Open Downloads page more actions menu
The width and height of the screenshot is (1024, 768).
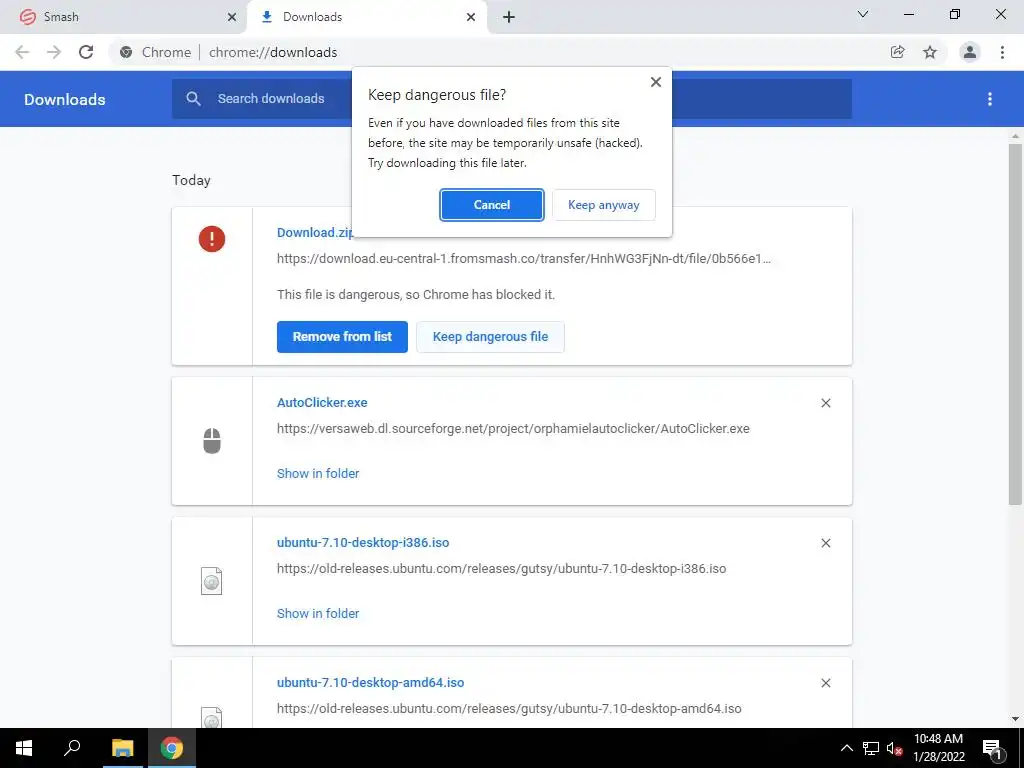tap(990, 99)
